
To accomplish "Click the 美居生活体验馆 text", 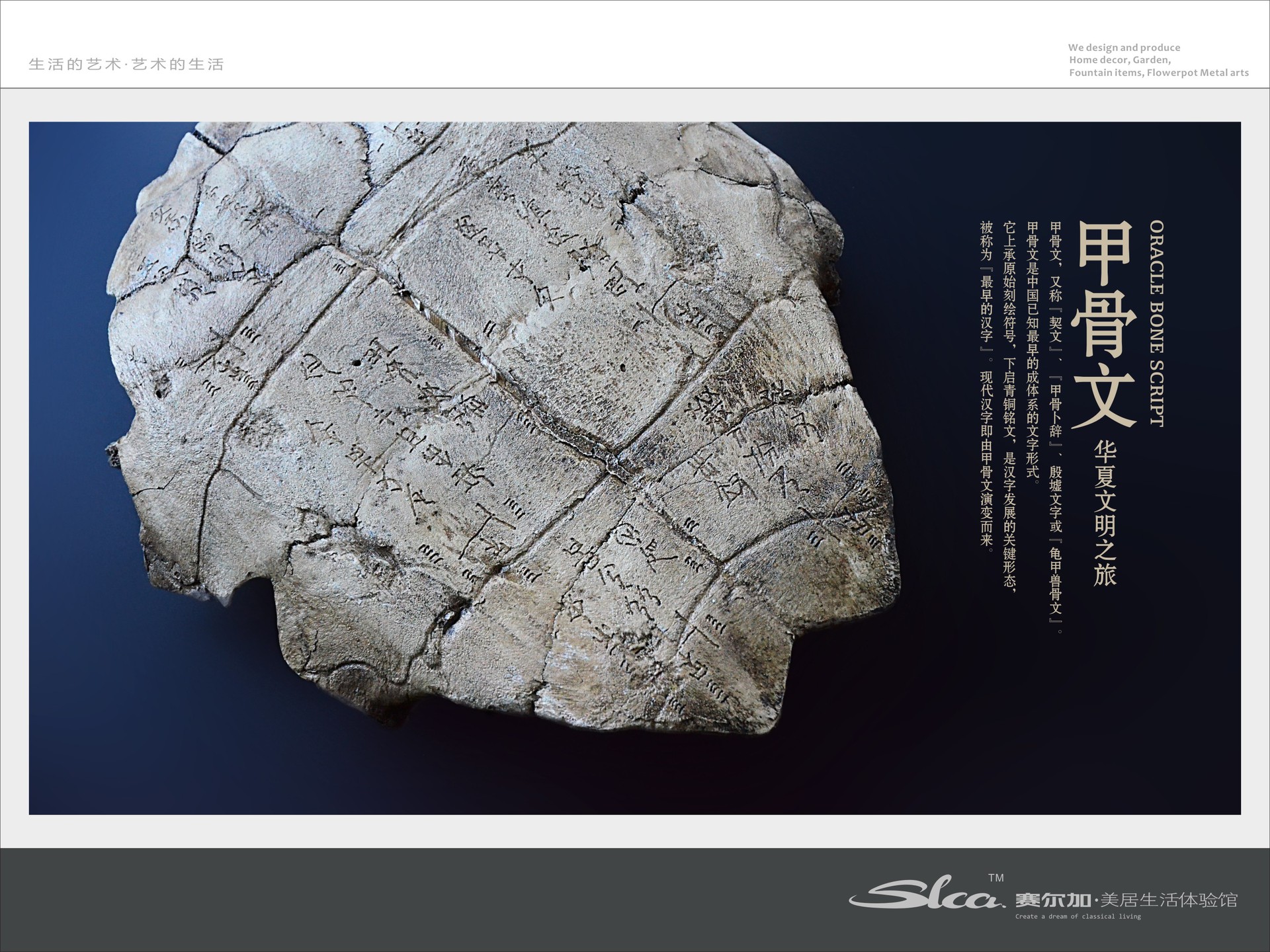I will click(x=1169, y=900).
